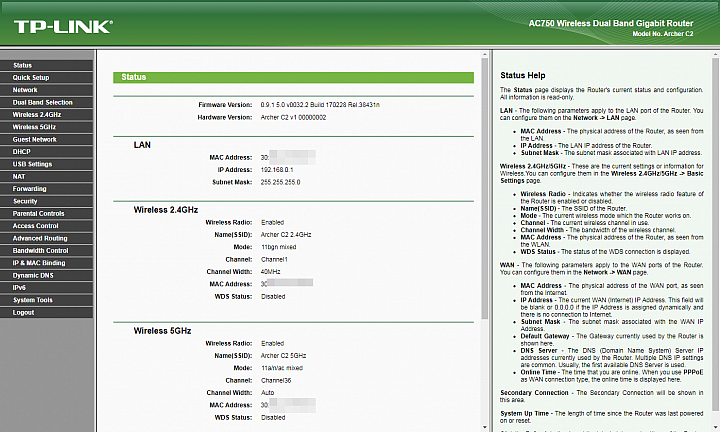Click the LAN section heading

(142, 145)
